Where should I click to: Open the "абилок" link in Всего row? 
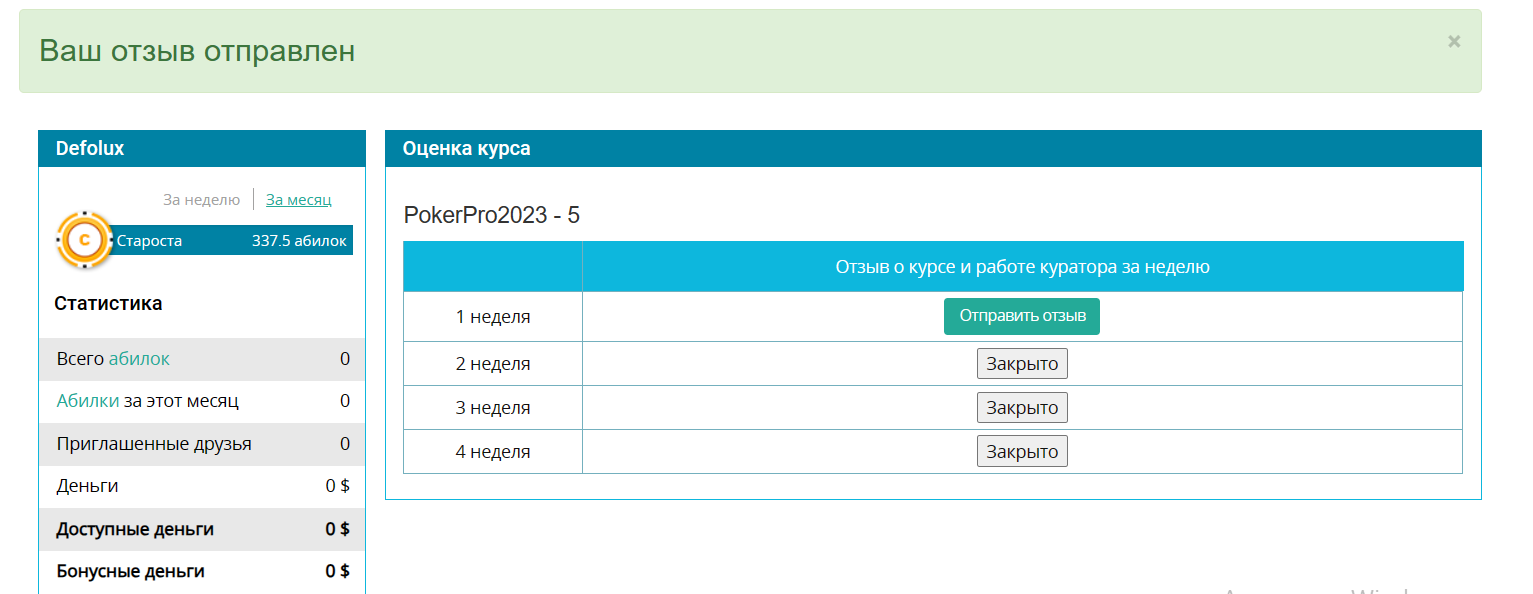[x=139, y=359]
